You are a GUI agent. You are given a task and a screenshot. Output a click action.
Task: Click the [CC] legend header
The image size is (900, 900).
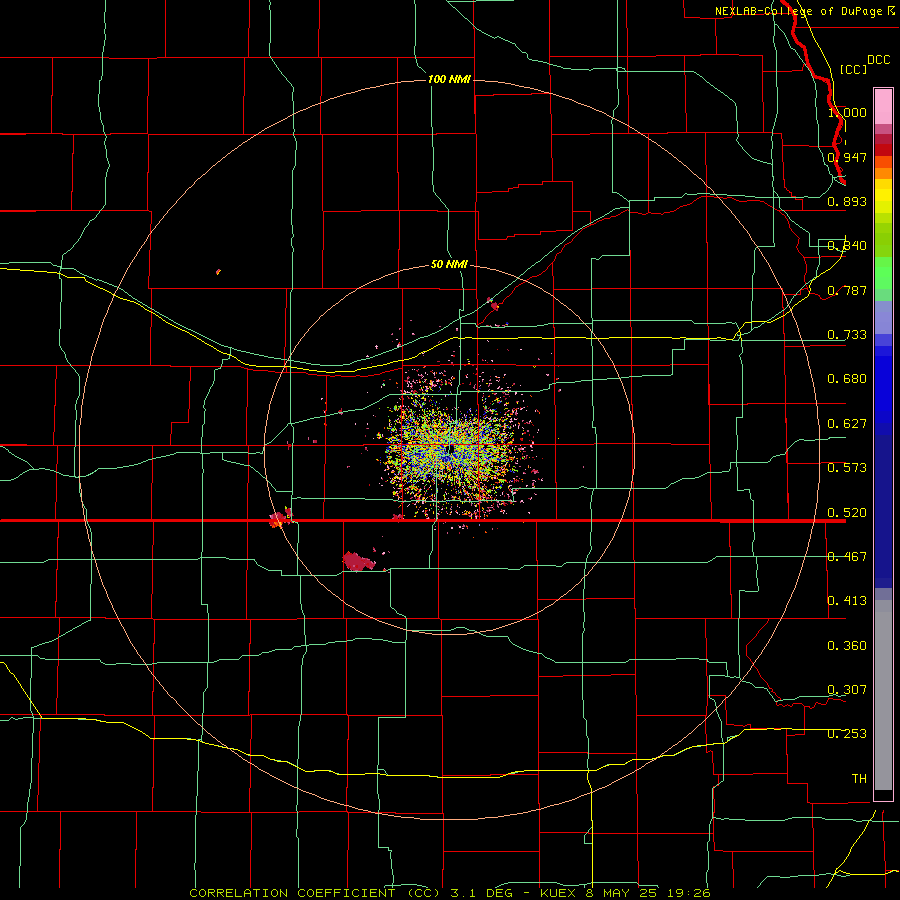click(x=854, y=69)
